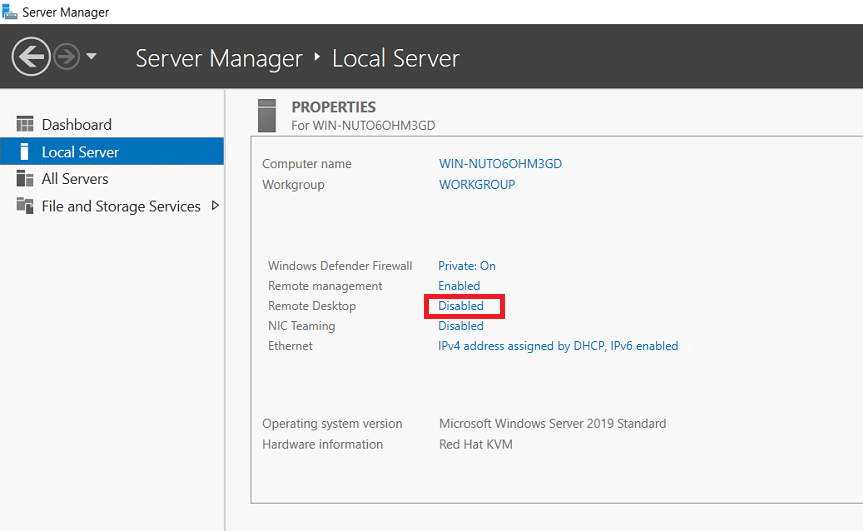863x531 pixels.
Task: Click the back navigation arrow
Action: (x=31, y=56)
